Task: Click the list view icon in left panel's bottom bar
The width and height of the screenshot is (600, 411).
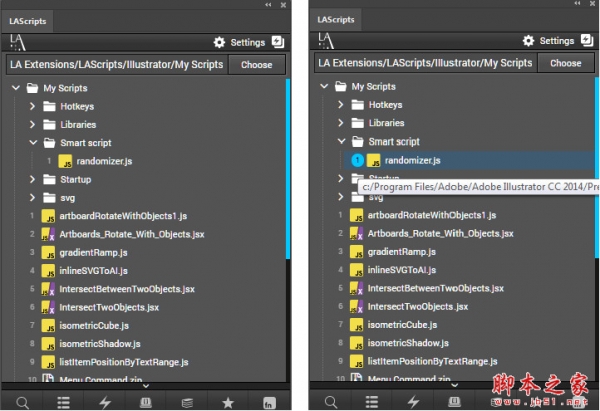Action: 64,402
